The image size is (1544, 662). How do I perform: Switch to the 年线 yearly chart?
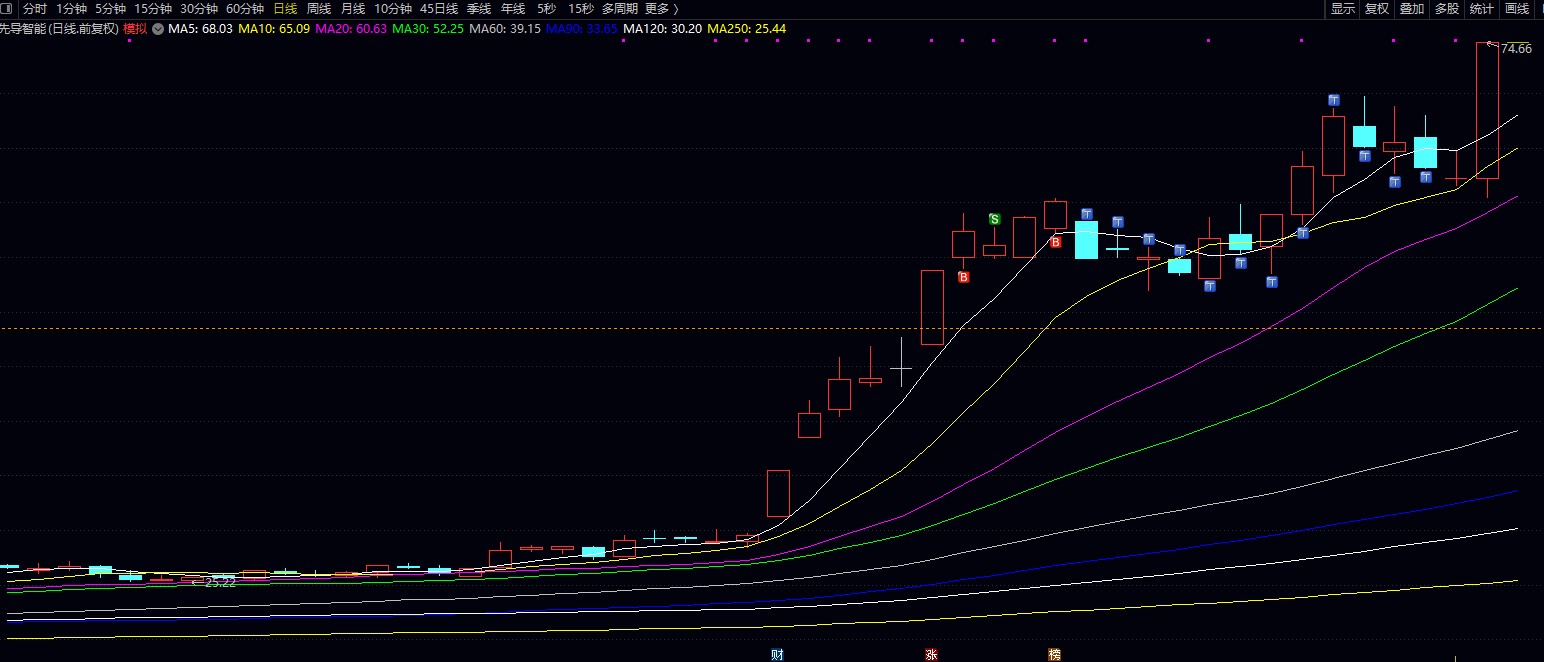[x=513, y=9]
